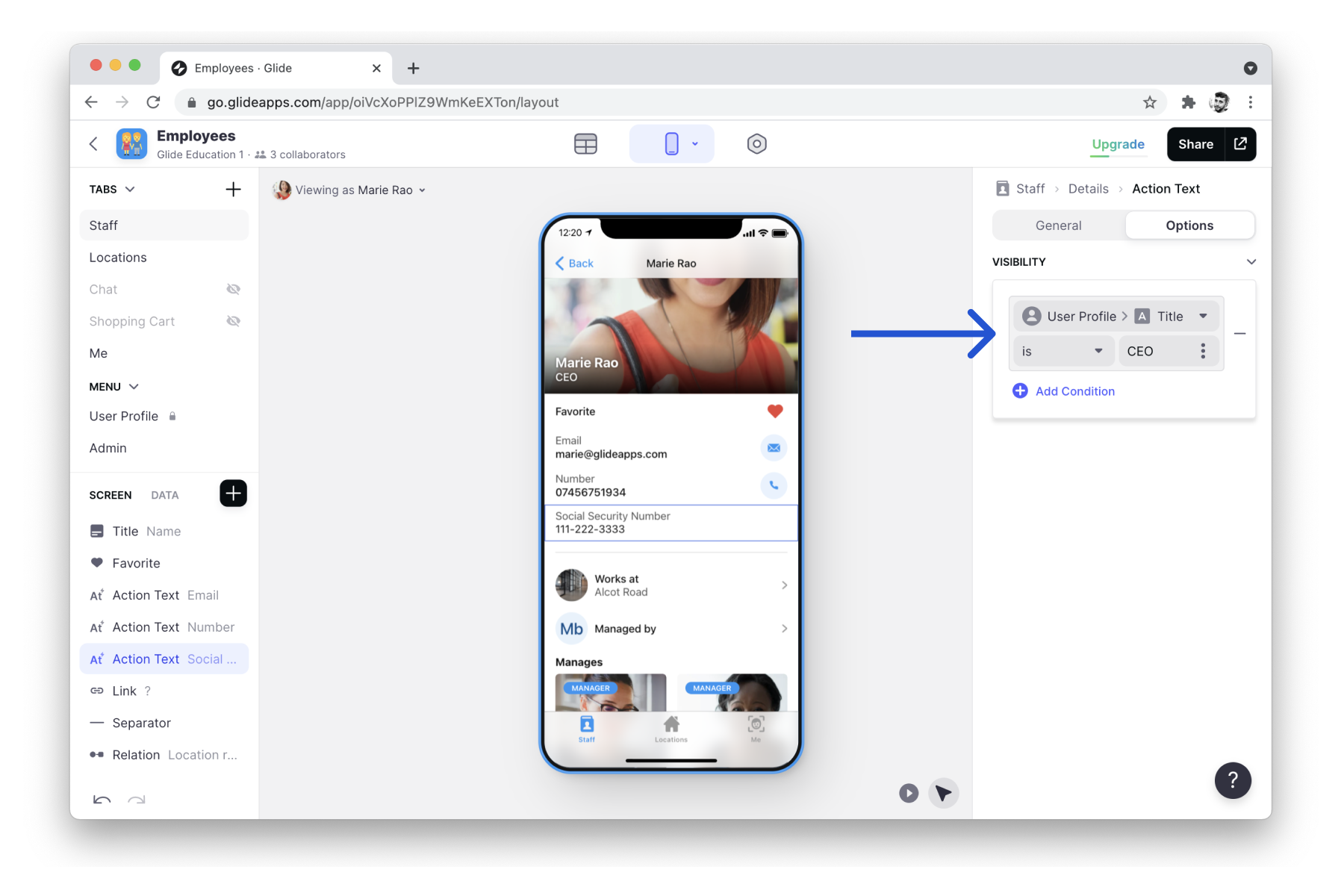Switch to the General tab
Image resolution: width=1344 pixels, height=896 pixels.
pos(1058,225)
